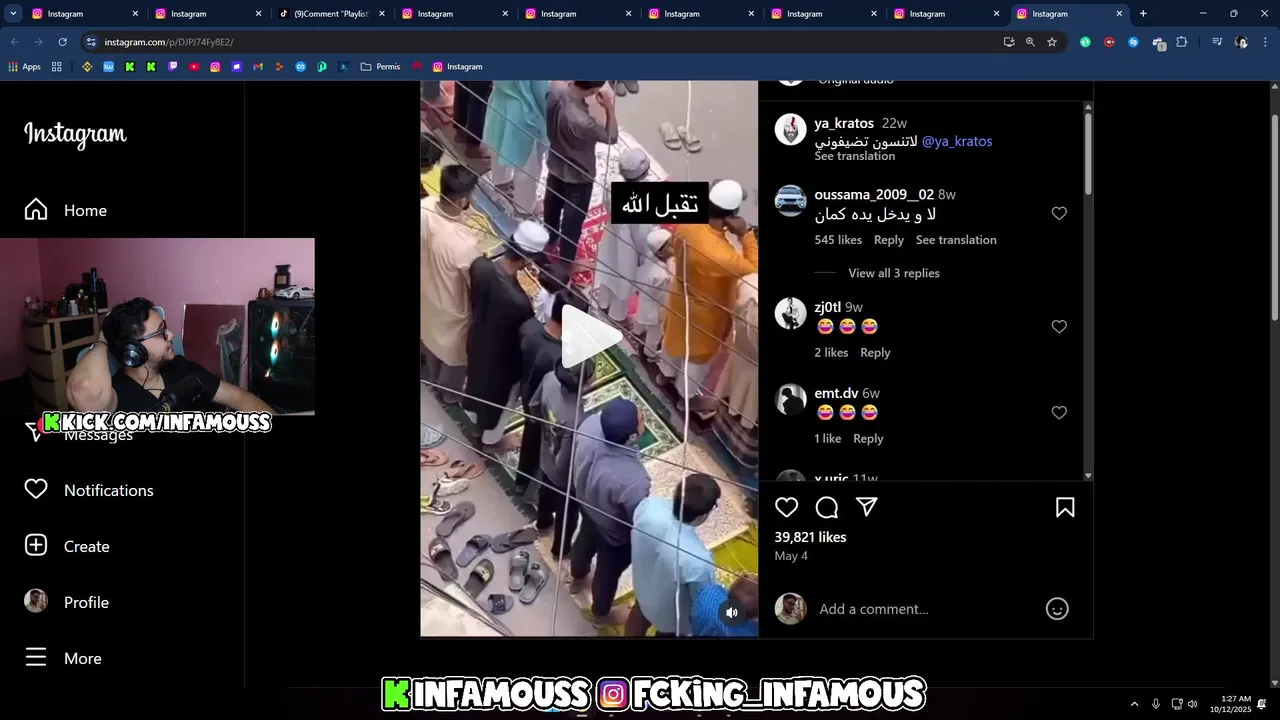Viewport: 1280px width, 720px height.
Task: Click 2 likes on zj0tl's comment
Action: [831, 352]
